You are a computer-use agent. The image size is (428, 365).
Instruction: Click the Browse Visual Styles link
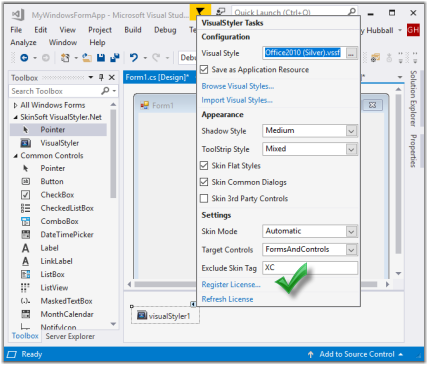(x=238, y=86)
